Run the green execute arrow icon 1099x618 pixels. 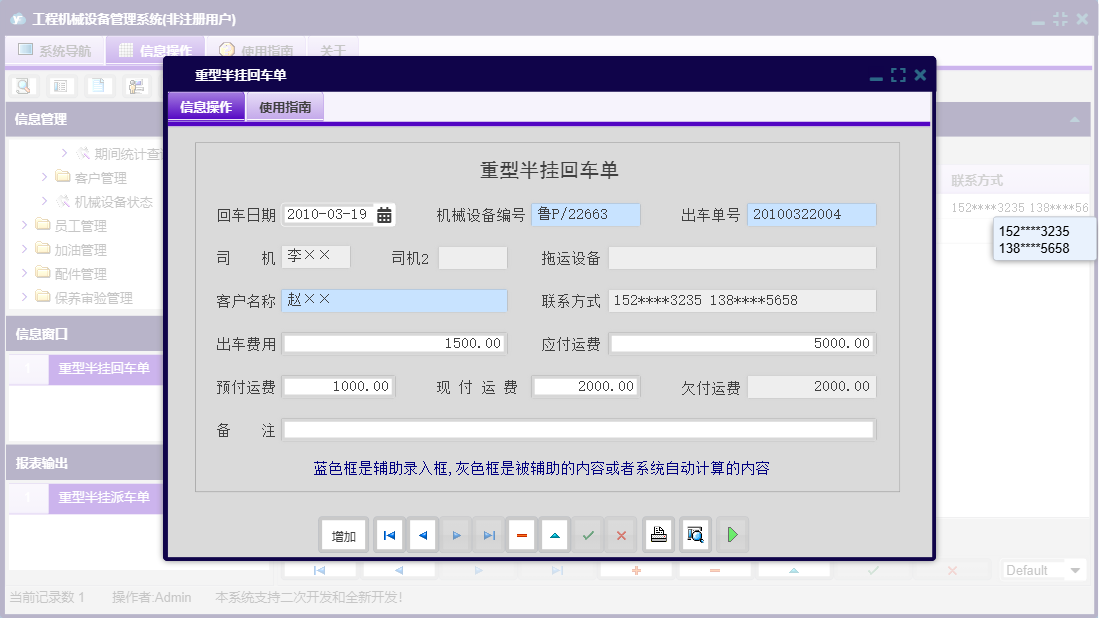pos(731,534)
